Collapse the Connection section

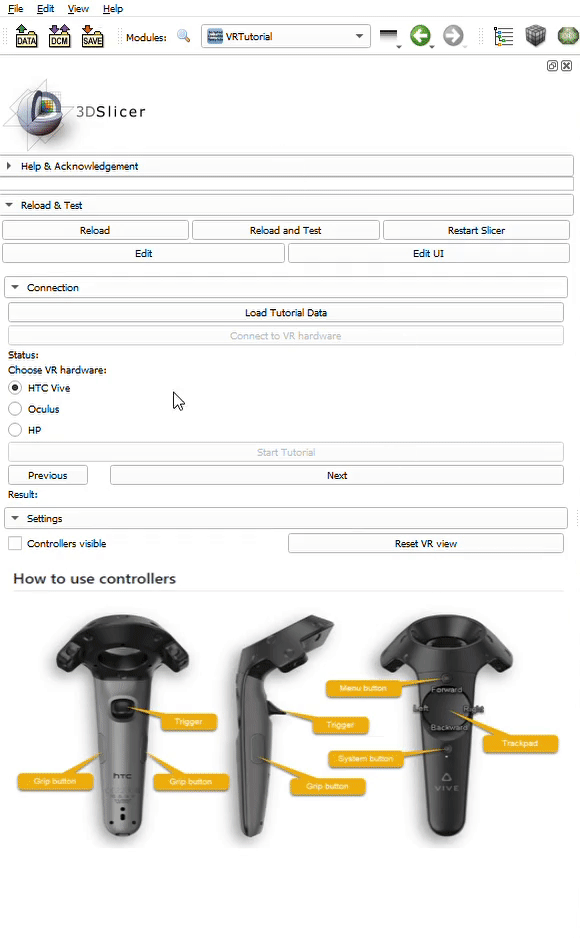pos(286,287)
